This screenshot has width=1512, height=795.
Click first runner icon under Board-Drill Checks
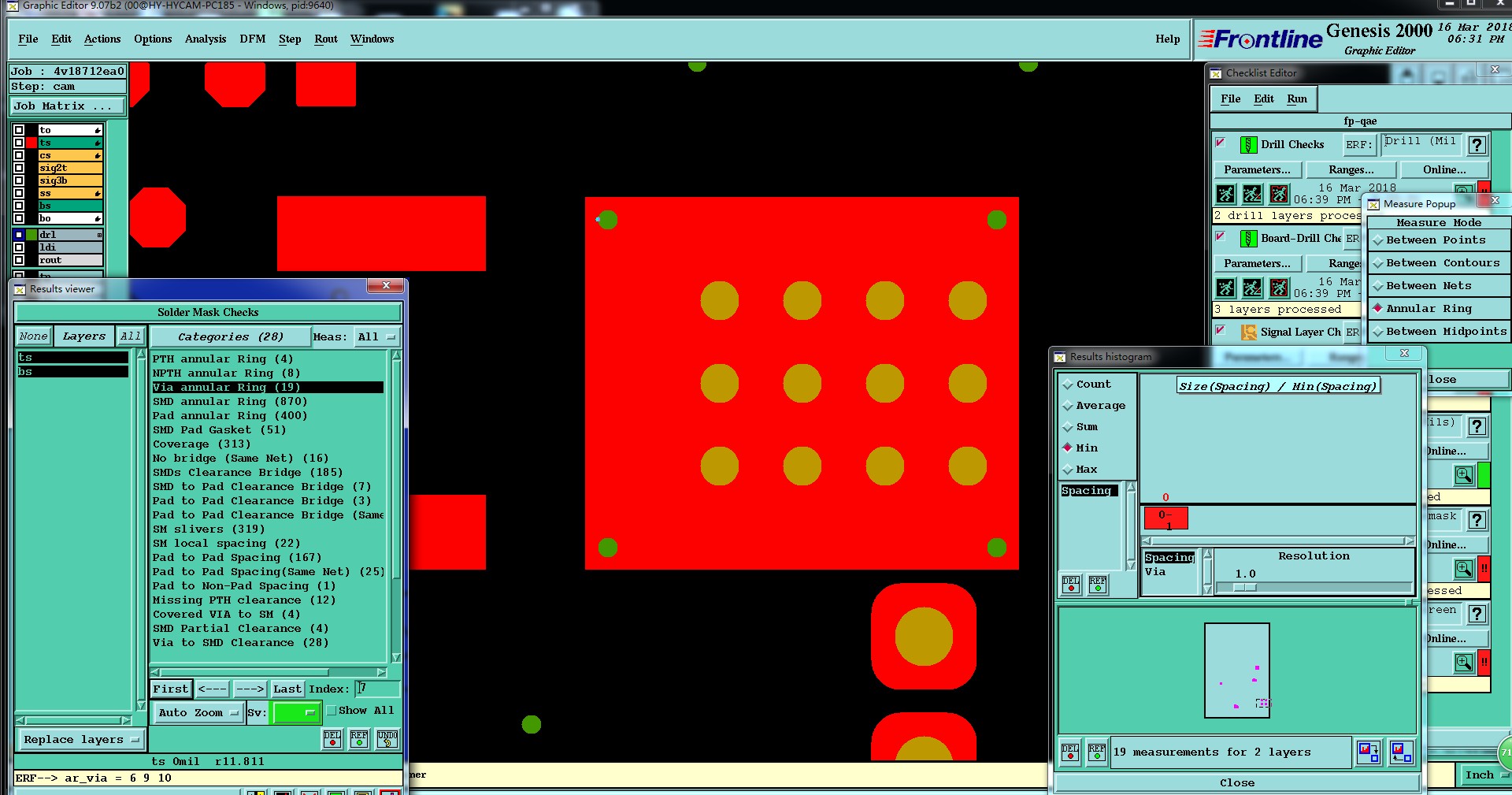1226,288
